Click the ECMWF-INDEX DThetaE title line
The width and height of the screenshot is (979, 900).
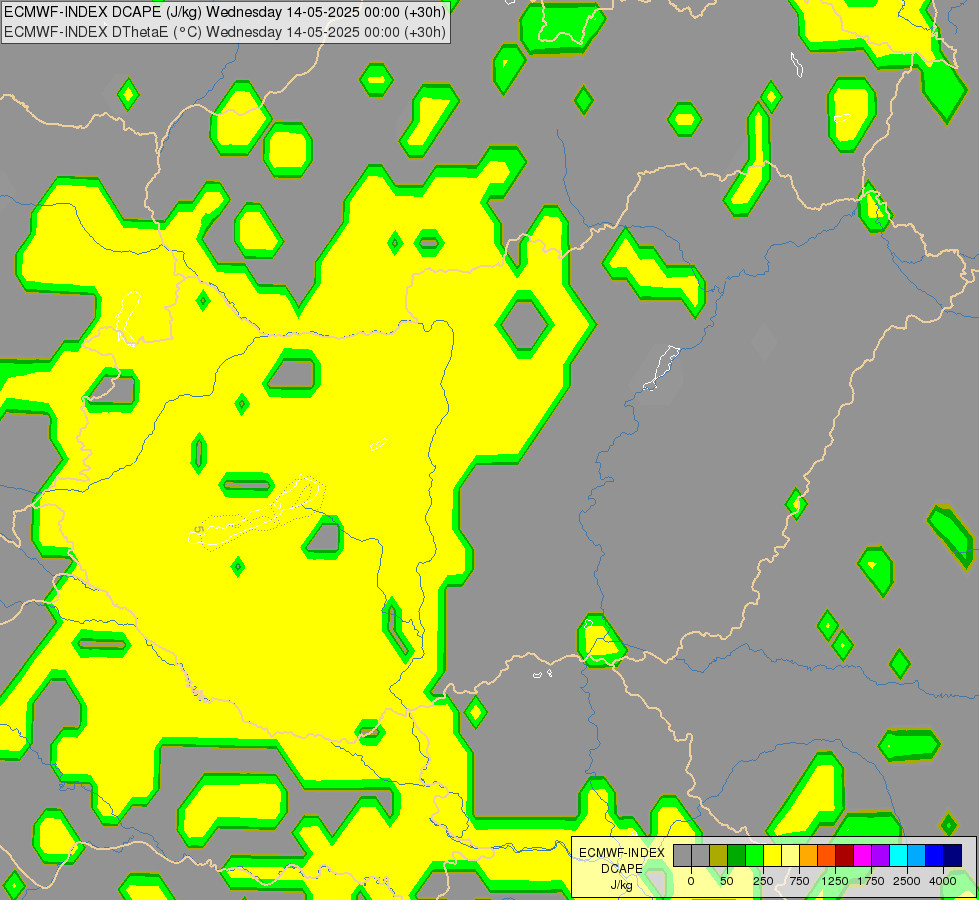pyautogui.click(x=225, y=32)
